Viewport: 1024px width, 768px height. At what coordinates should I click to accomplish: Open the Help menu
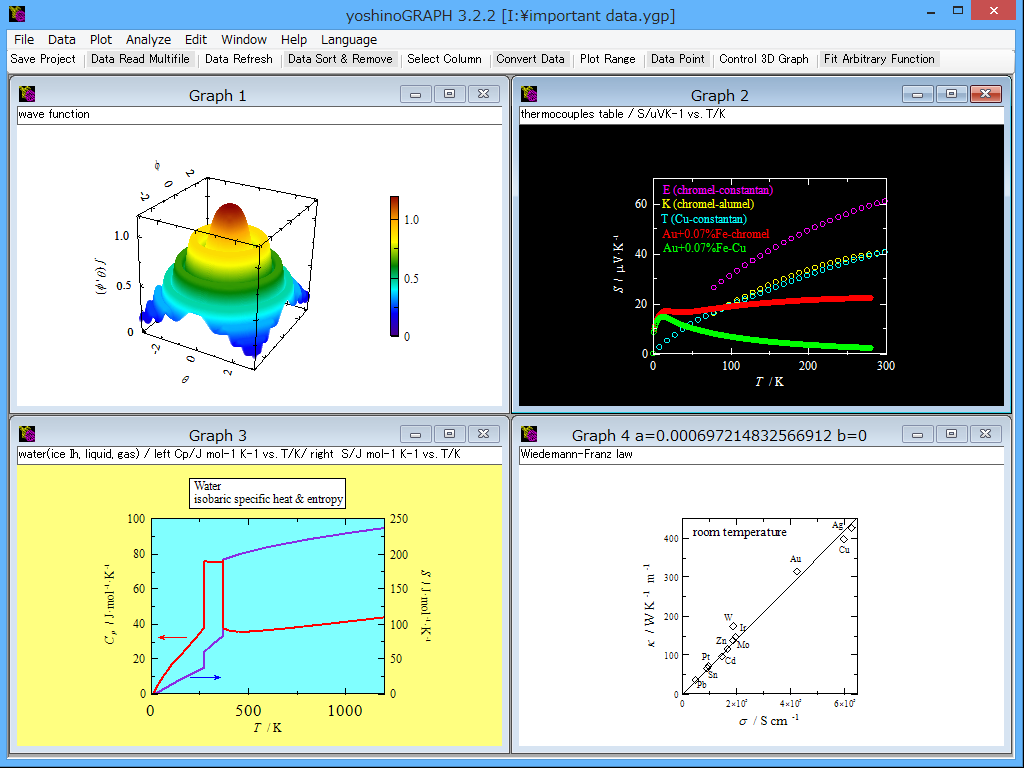[294, 40]
